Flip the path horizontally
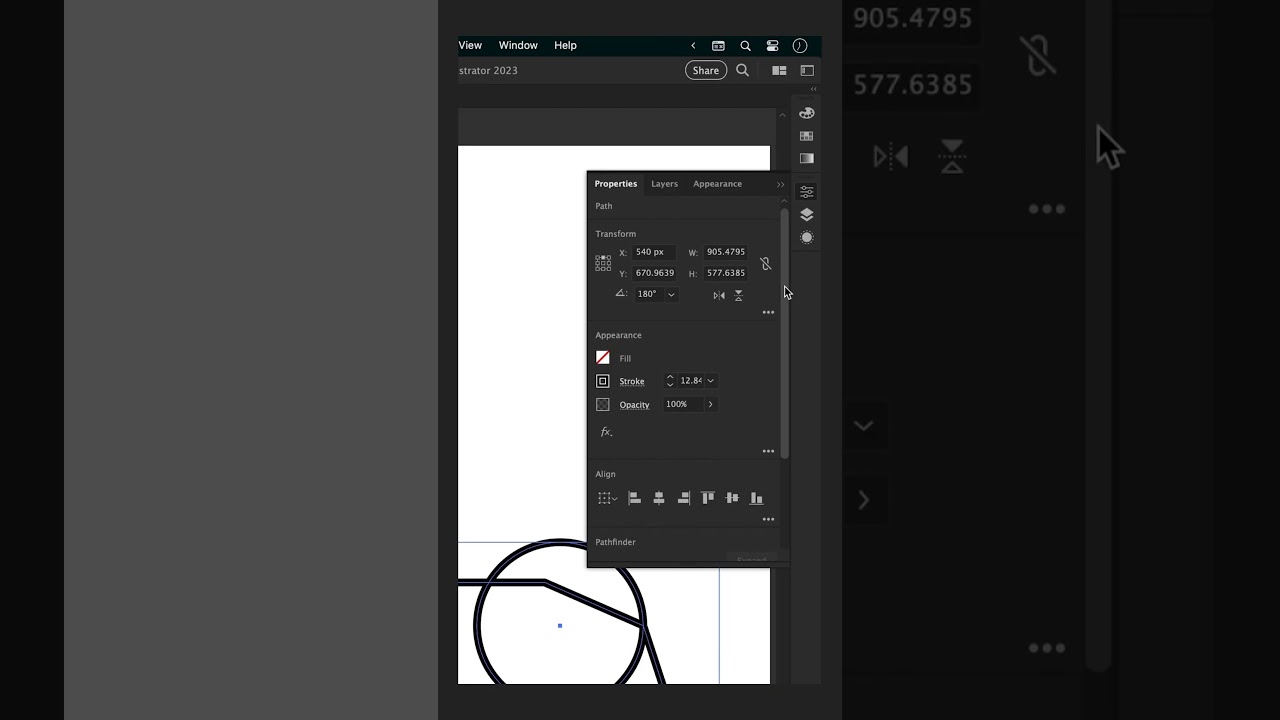Screen dimensions: 1280x720 click(x=719, y=295)
